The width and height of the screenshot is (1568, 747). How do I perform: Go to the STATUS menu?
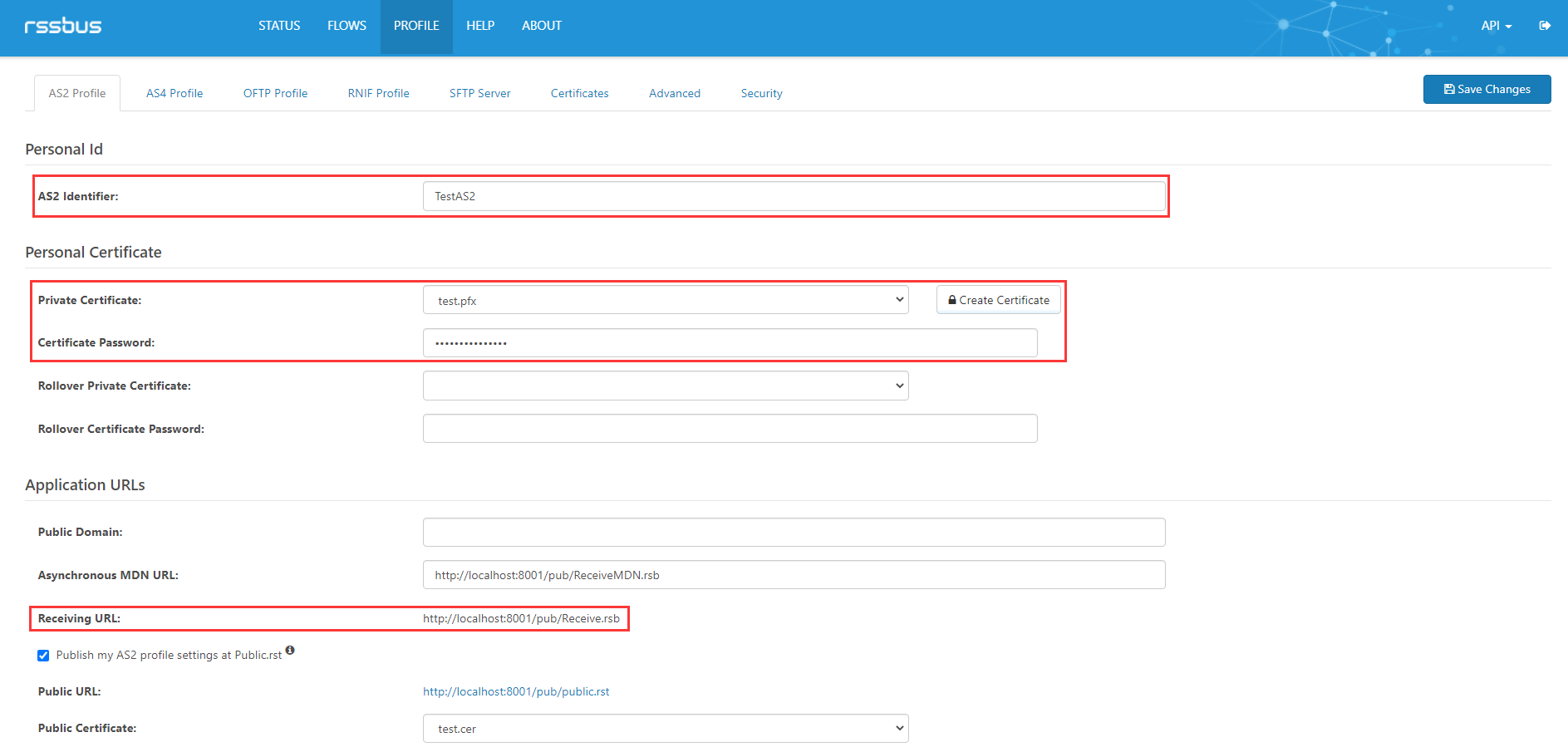coord(279,26)
